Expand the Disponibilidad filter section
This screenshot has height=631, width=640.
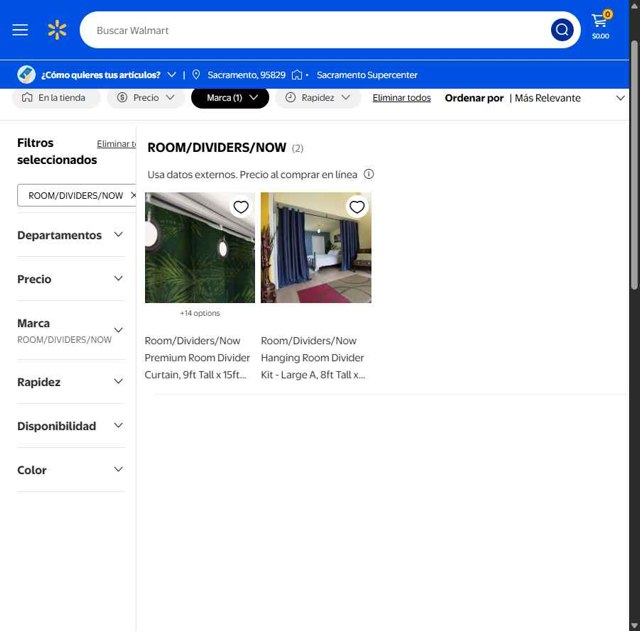(x=71, y=426)
